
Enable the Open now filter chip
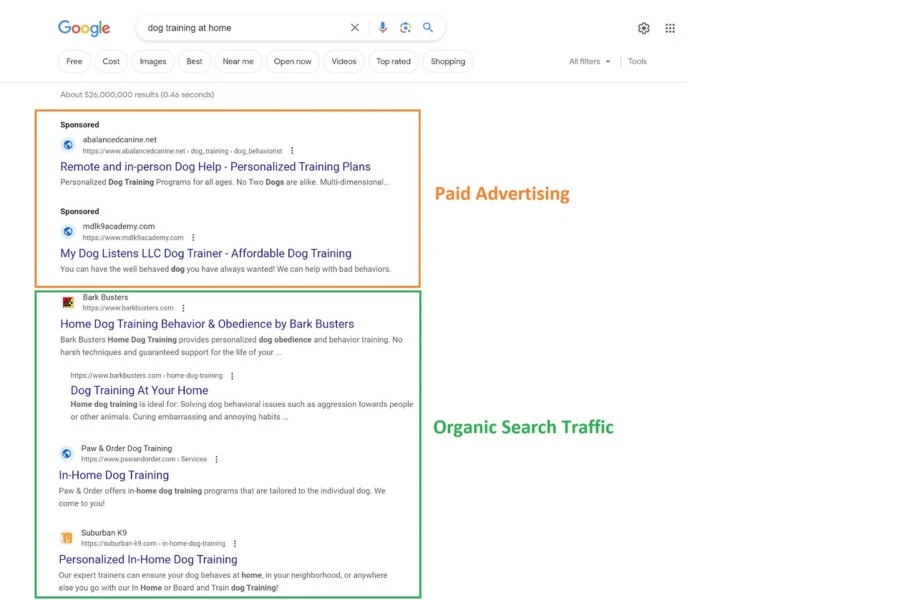292,61
